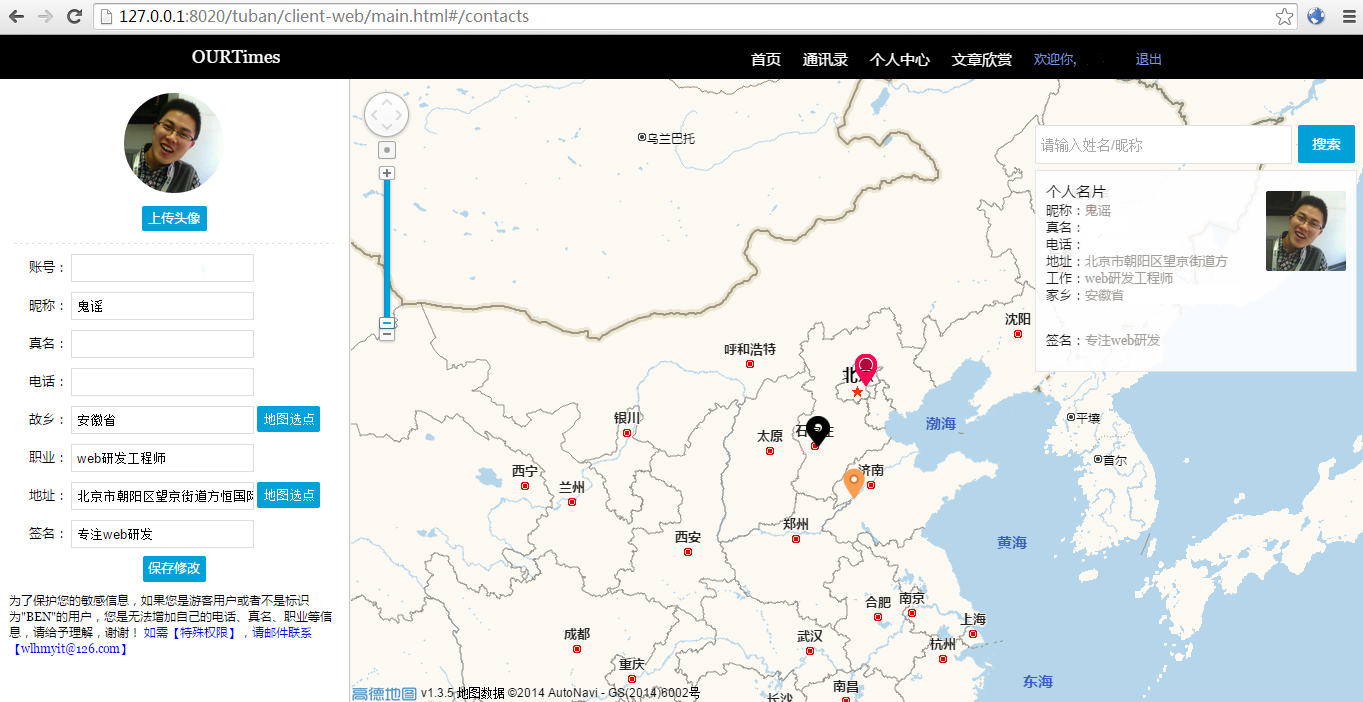Click the 武汉 city label on map
The width and height of the screenshot is (1363, 702).
pos(810,636)
